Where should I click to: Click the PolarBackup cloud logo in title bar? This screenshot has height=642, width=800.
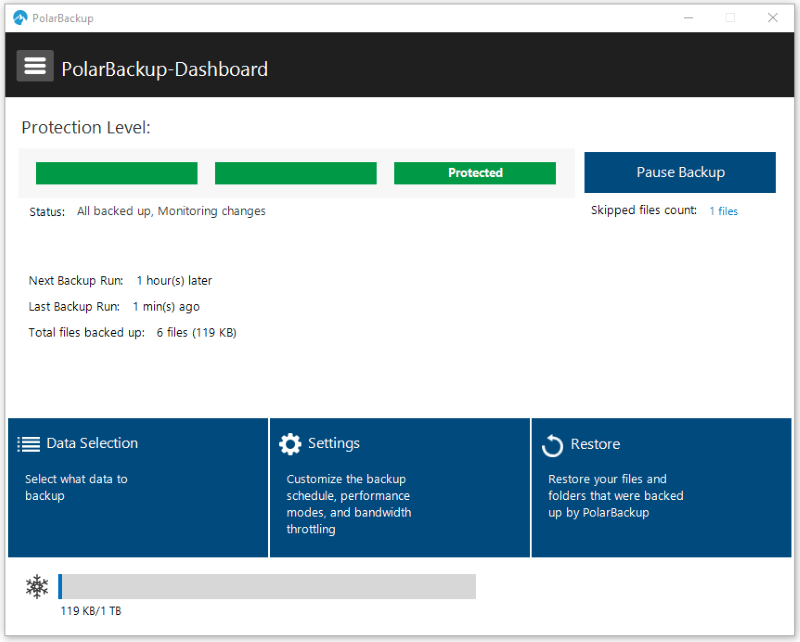tap(20, 18)
